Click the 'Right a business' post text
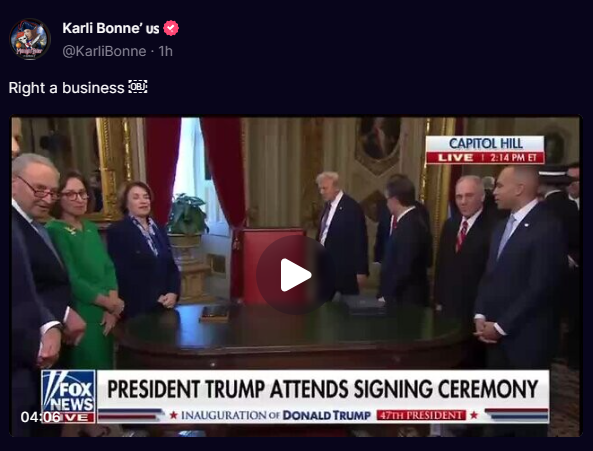The width and height of the screenshot is (593, 451). [67, 88]
